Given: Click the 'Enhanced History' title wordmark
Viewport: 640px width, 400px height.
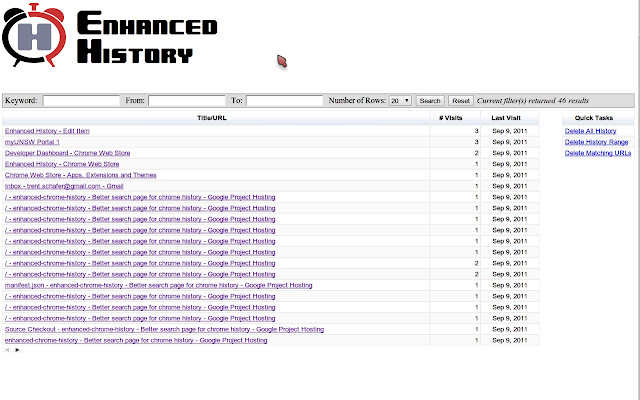Looking at the screenshot, I should coord(147,38).
